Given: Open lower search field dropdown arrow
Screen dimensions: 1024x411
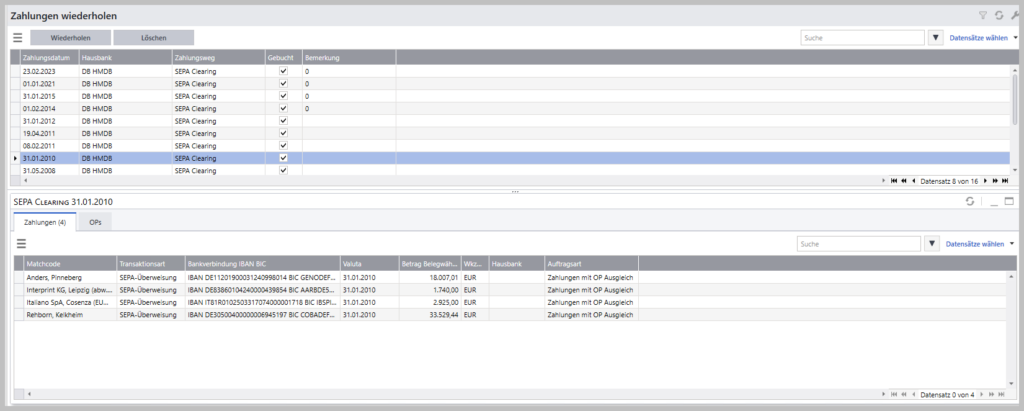Looking at the screenshot, I should point(932,244).
